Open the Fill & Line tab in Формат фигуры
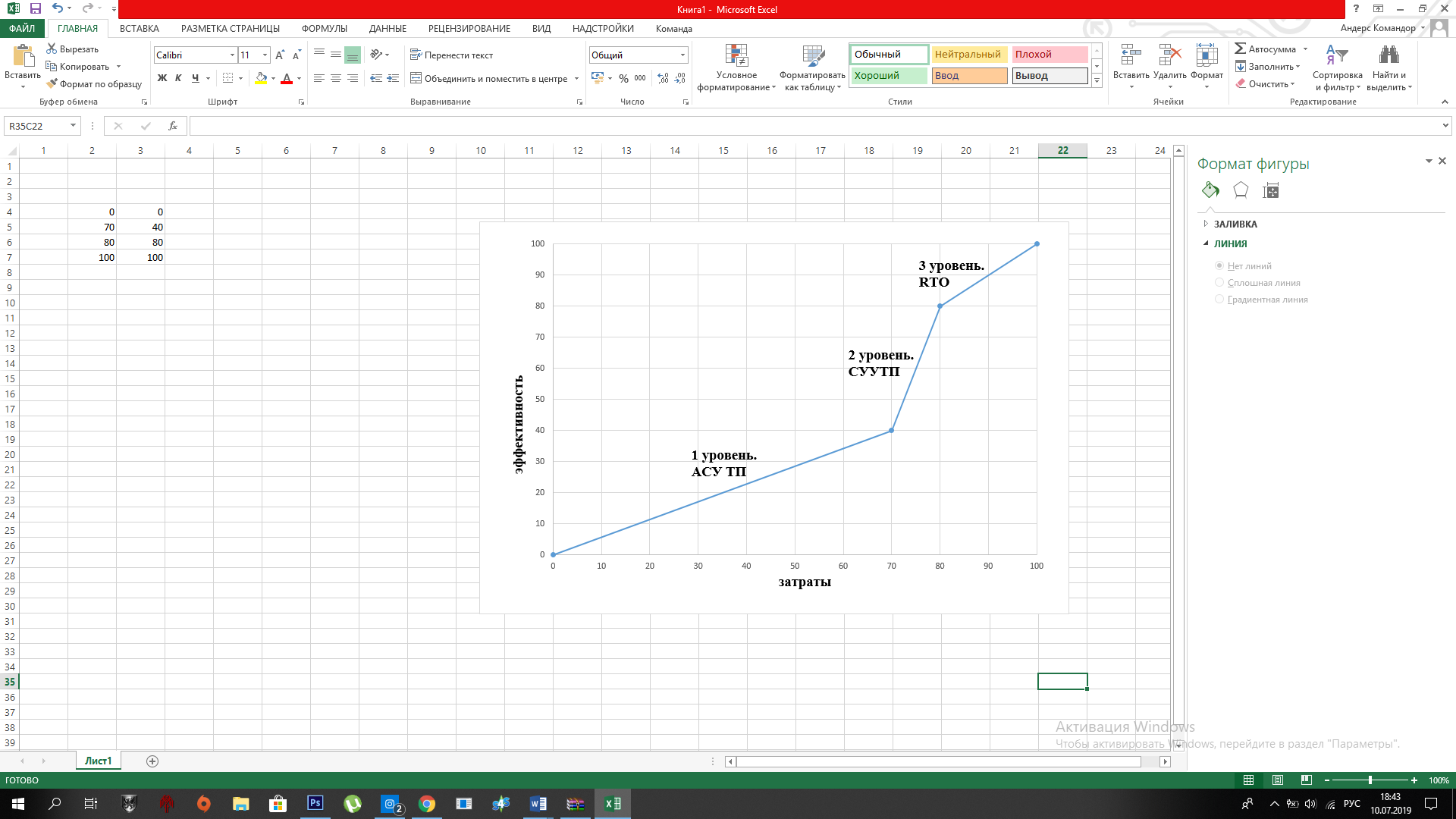1456x819 pixels. (1210, 190)
